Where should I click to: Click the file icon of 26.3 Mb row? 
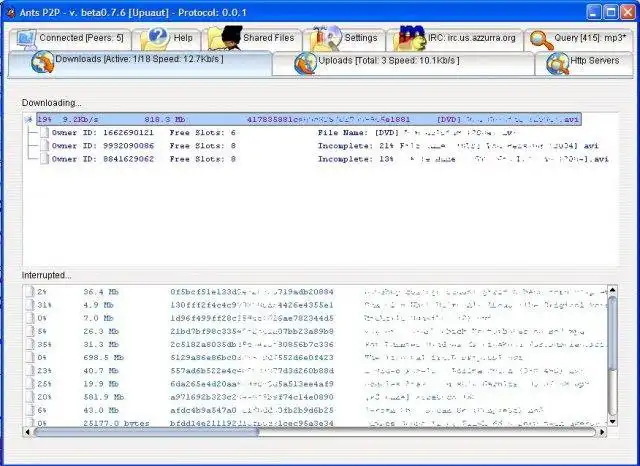[30, 331]
